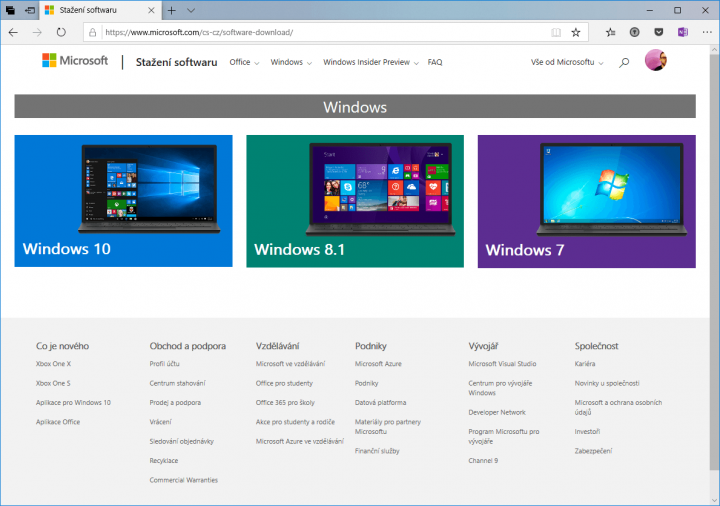Image resolution: width=720 pixels, height=506 pixels.
Task: Open a new browser tab
Action: coord(172,10)
